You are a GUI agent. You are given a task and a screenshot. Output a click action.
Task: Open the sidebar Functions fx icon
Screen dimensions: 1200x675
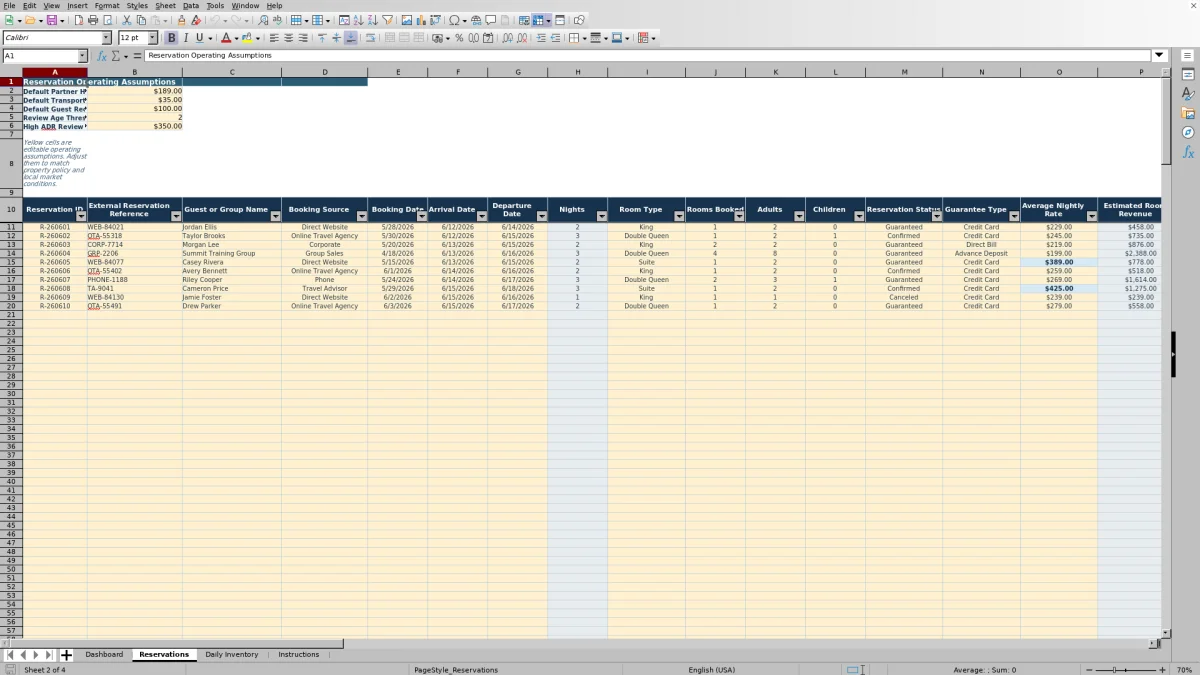[x=1188, y=152]
